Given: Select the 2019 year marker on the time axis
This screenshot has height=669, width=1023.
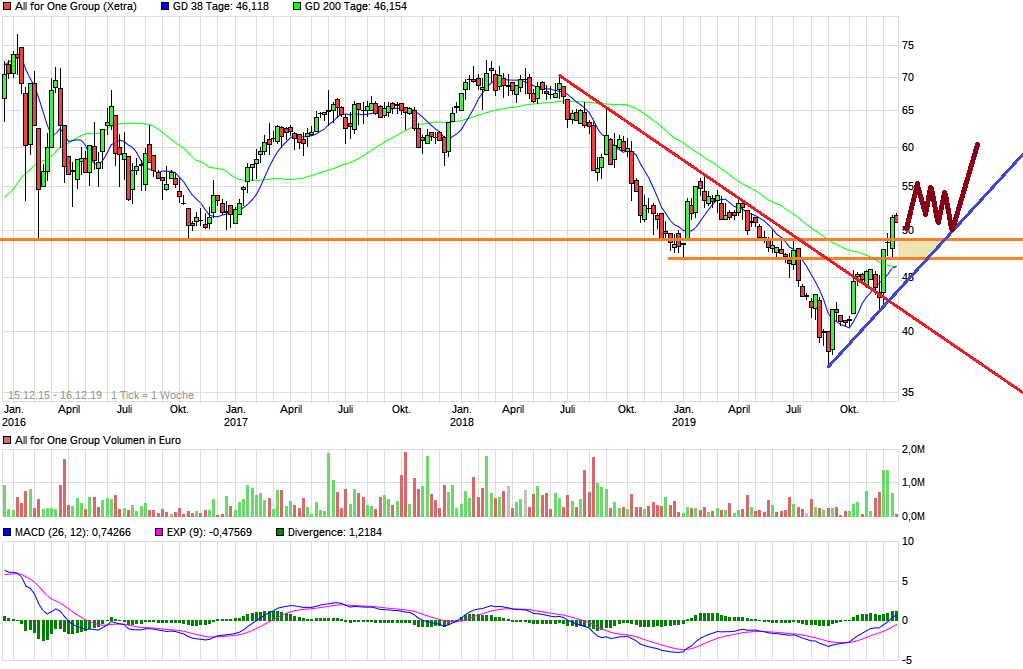Looking at the screenshot, I should point(683,422).
